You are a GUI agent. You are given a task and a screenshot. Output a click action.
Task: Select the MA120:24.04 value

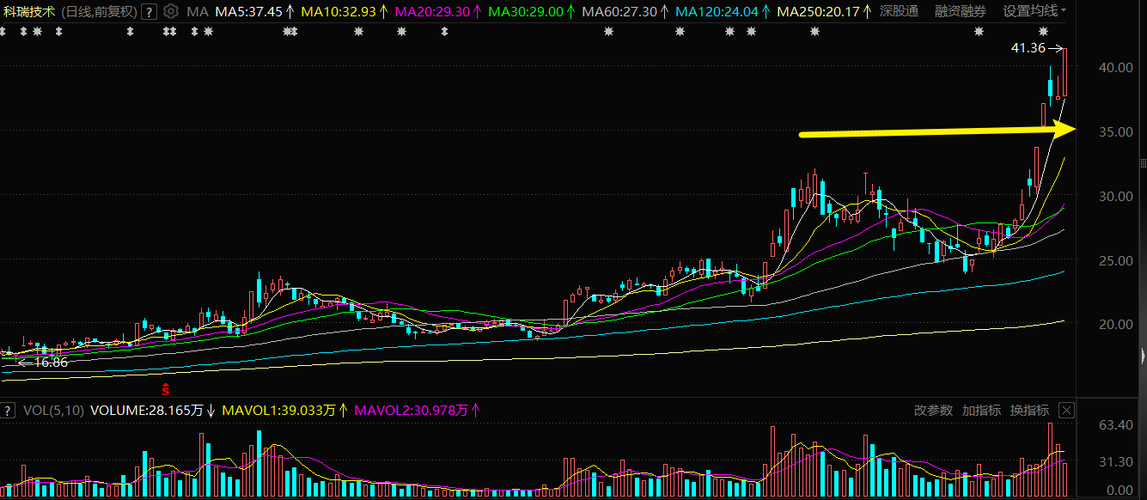tap(717, 11)
